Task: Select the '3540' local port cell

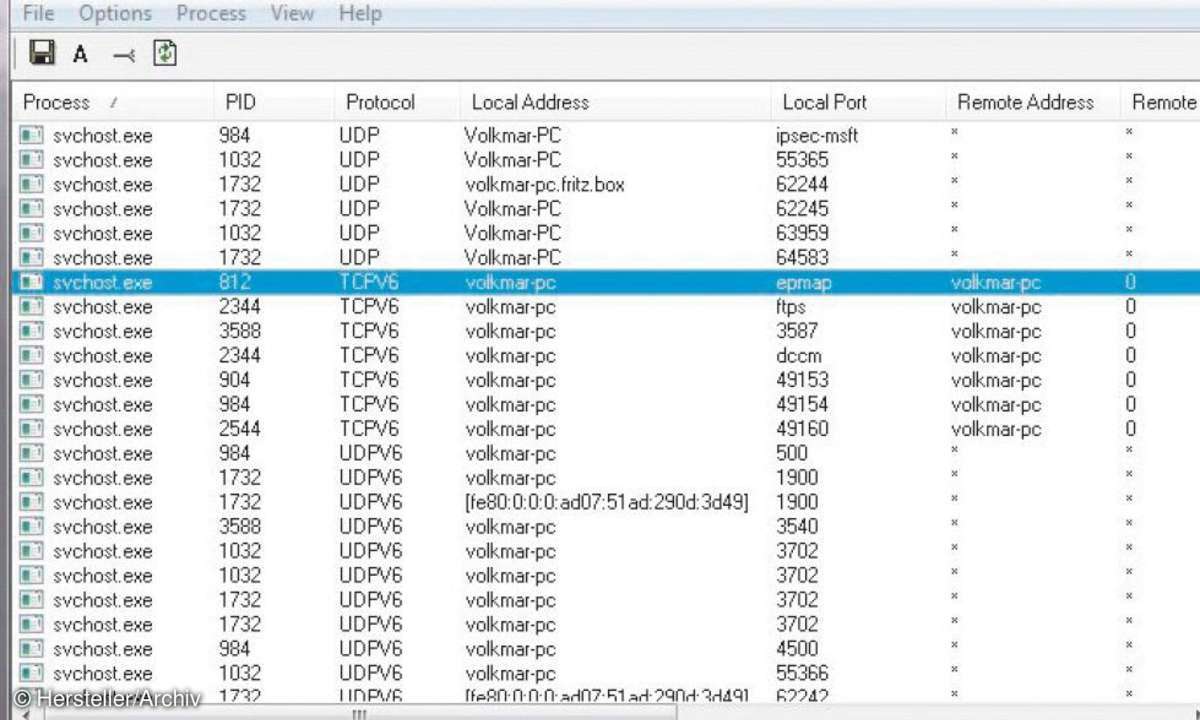Action: tap(797, 526)
